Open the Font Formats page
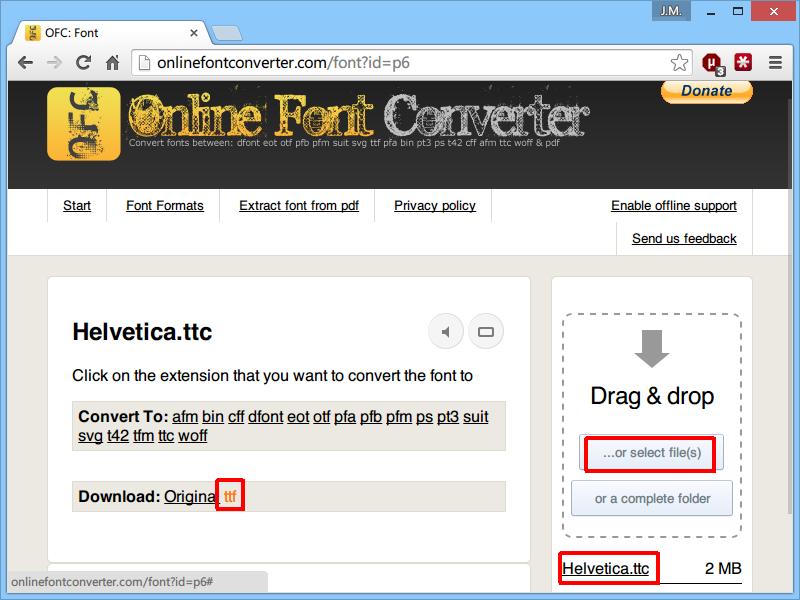Image resolution: width=800 pixels, height=600 pixels. 165,206
